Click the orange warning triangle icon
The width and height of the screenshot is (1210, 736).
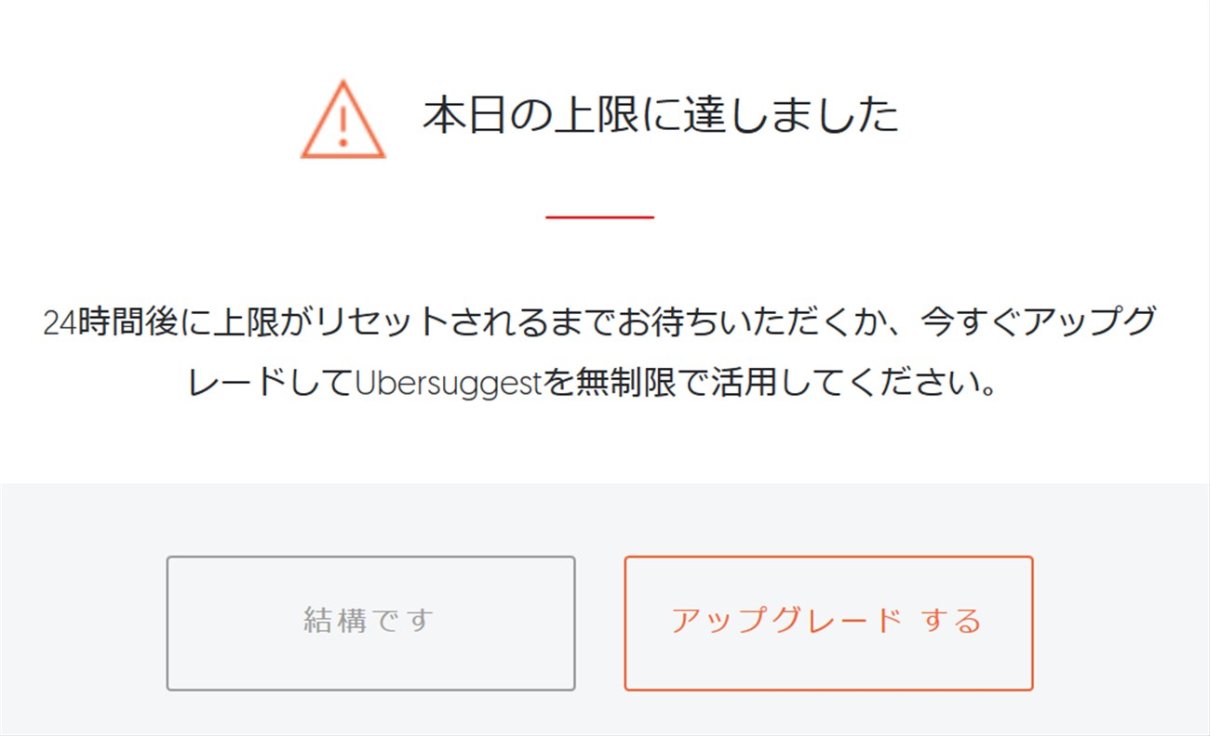coord(343,120)
